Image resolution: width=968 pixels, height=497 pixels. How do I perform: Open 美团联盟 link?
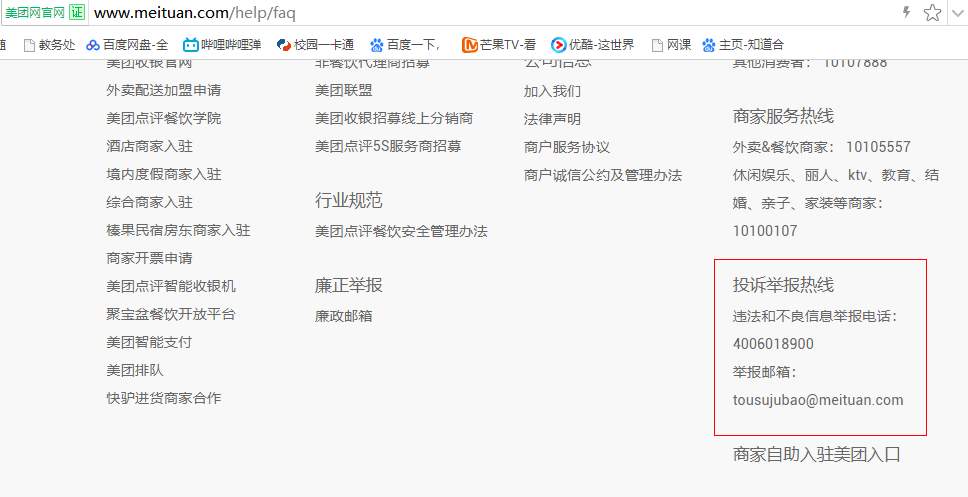pos(344,91)
